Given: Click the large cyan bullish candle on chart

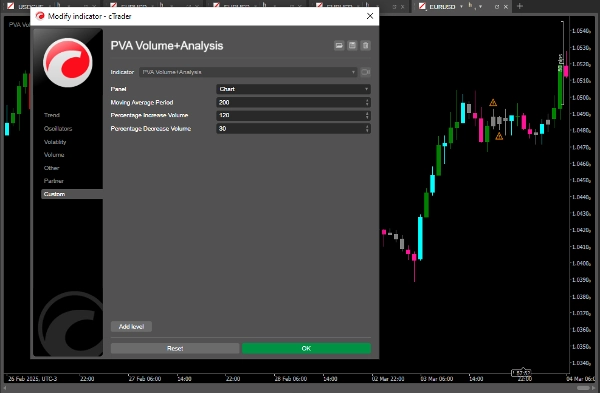Looking at the screenshot, I should [420, 238].
